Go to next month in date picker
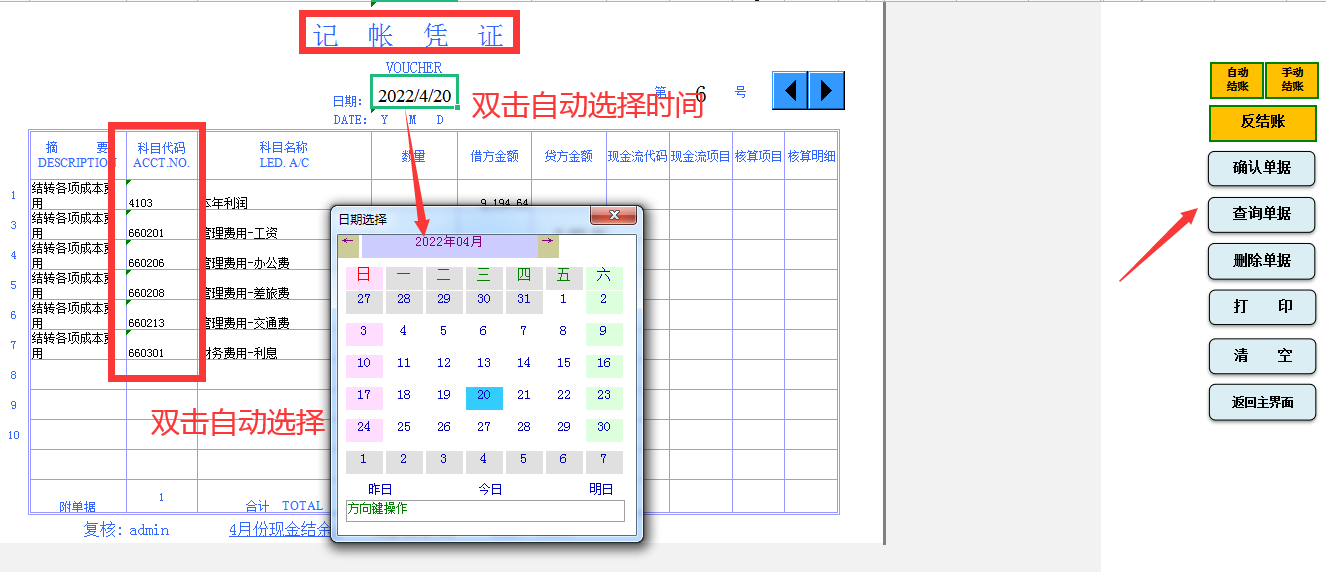This screenshot has width=1326, height=572. pos(548,246)
